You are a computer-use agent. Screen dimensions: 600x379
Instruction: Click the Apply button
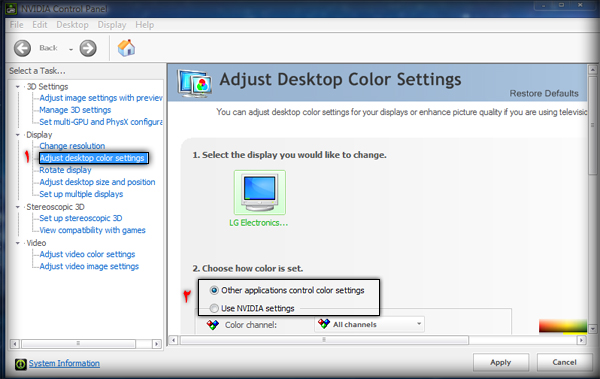tap(501, 362)
